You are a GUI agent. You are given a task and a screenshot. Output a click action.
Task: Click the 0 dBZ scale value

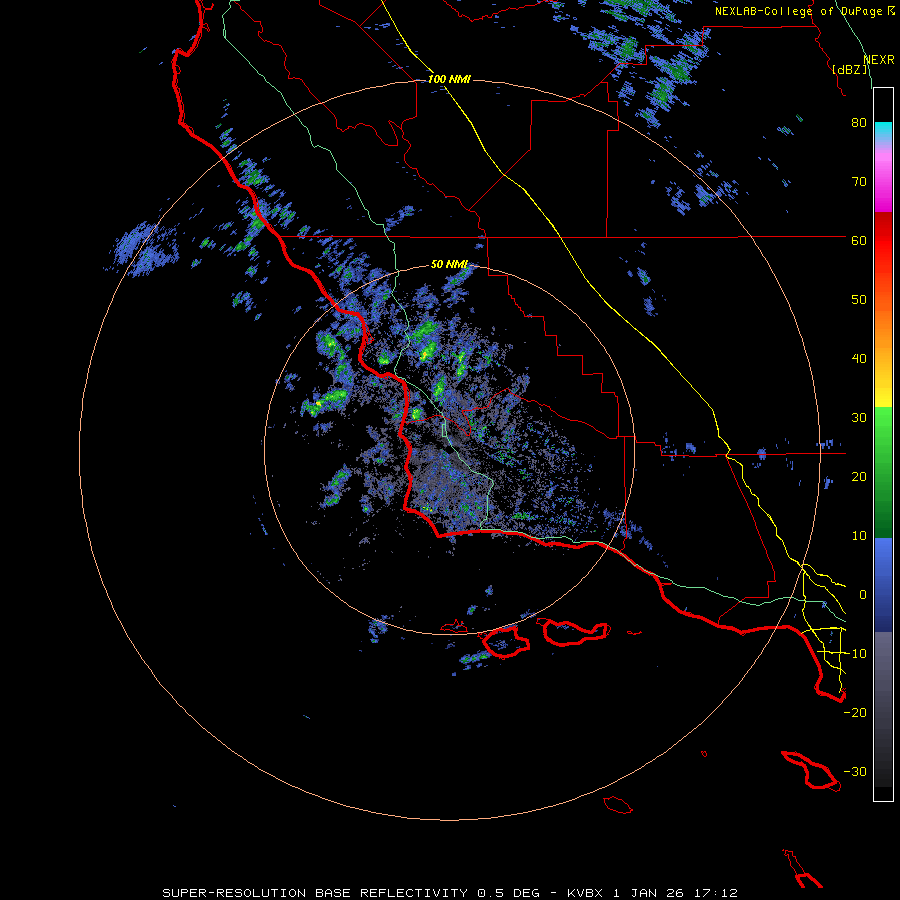863,595
